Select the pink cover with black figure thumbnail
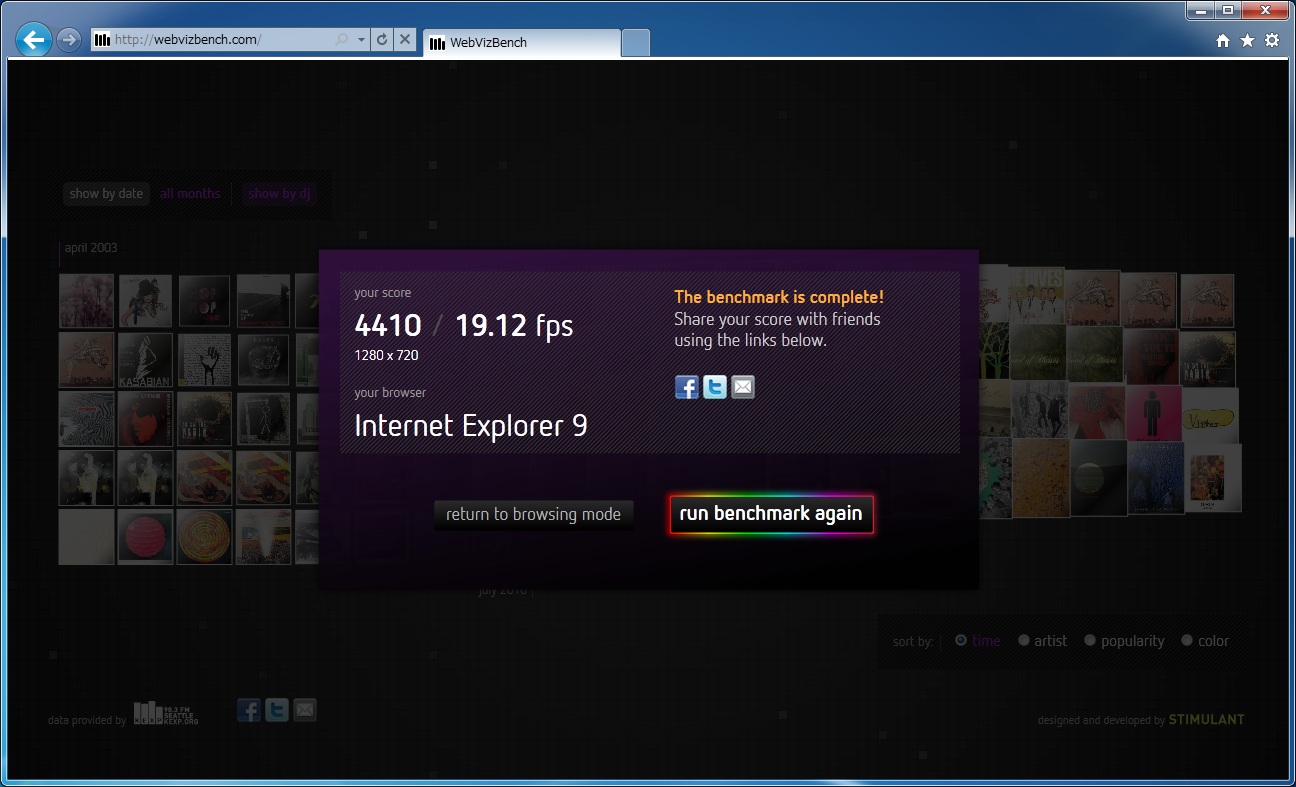1296x787 pixels. (x=1154, y=413)
